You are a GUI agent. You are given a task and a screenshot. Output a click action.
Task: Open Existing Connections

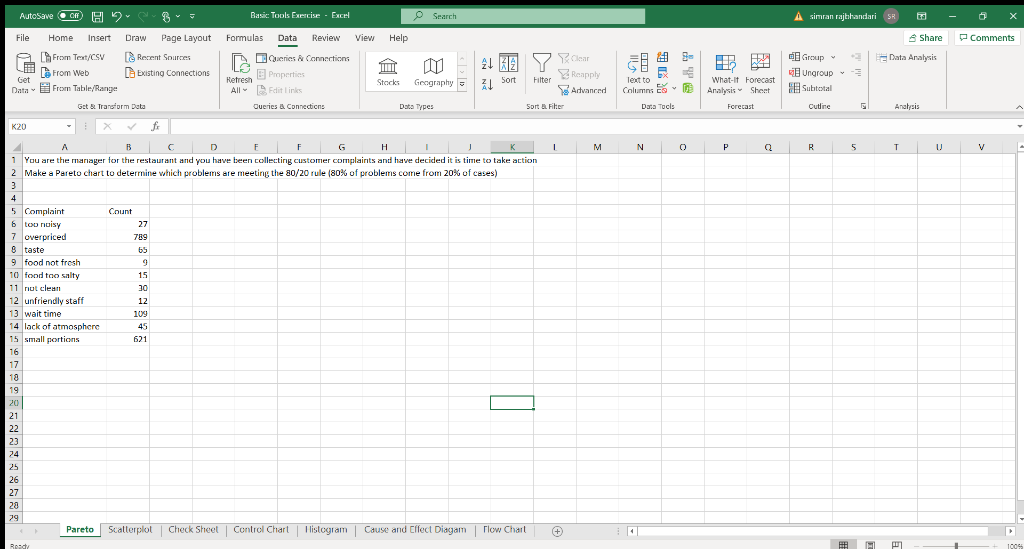click(167, 73)
